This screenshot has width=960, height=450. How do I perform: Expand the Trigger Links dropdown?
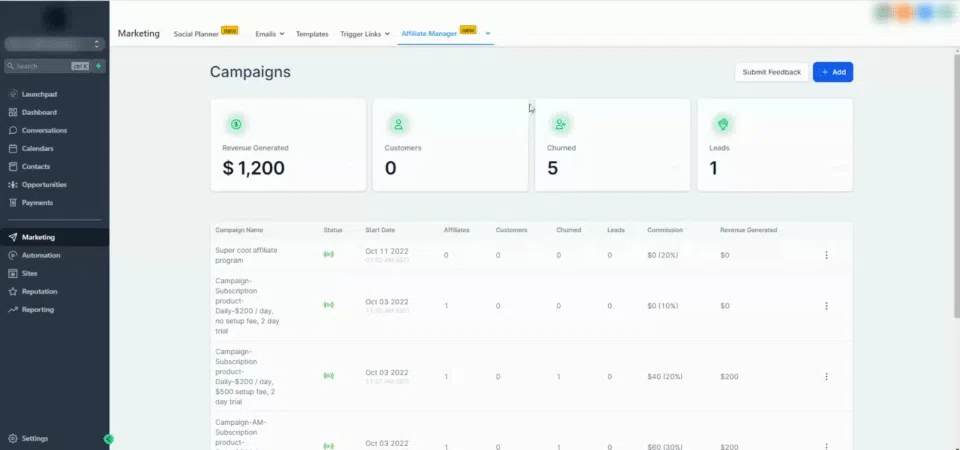pos(365,34)
